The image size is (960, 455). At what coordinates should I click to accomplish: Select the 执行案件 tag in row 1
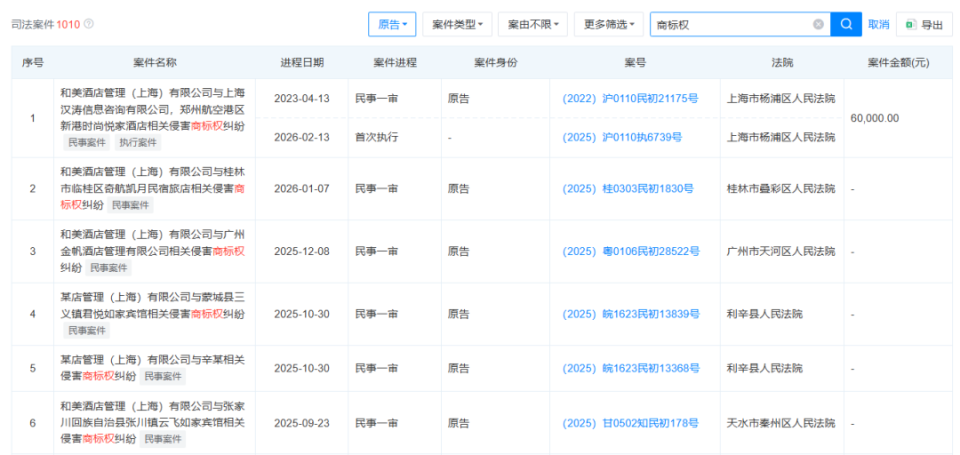(138, 143)
